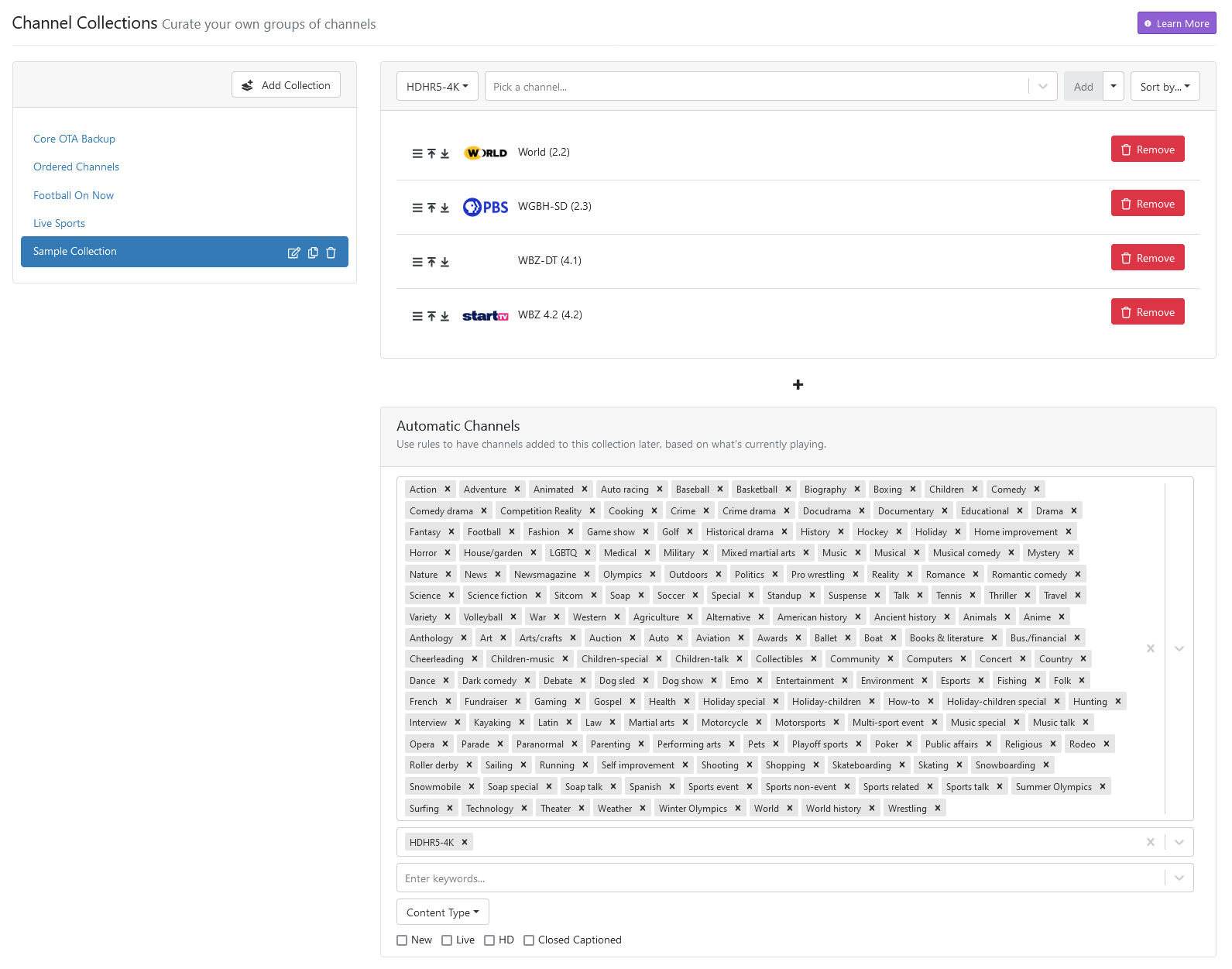The width and height of the screenshot is (1232, 969).
Task: Click drag handle for WBZ-DT (4.1)
Action: click(x=417, y=263)
